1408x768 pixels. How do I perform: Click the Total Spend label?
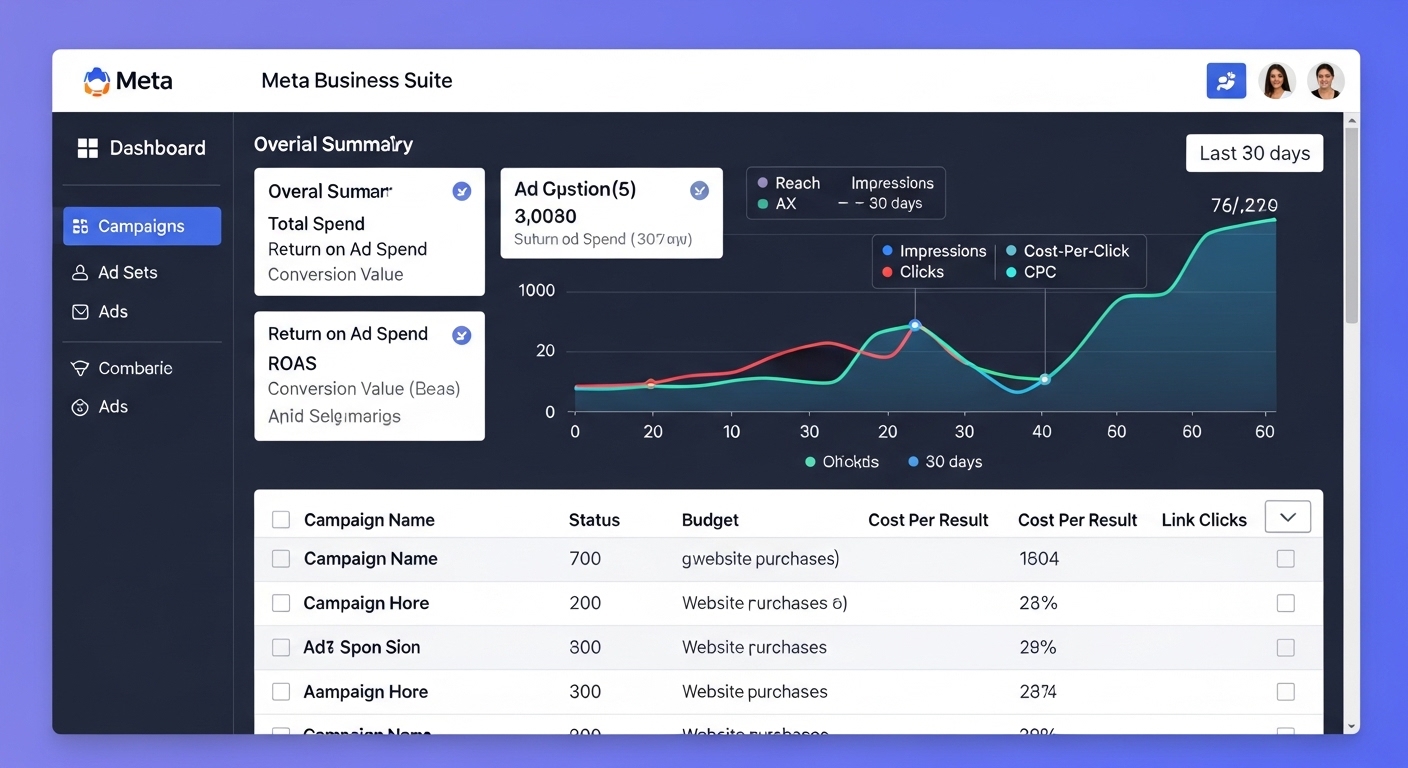[316, 224]
